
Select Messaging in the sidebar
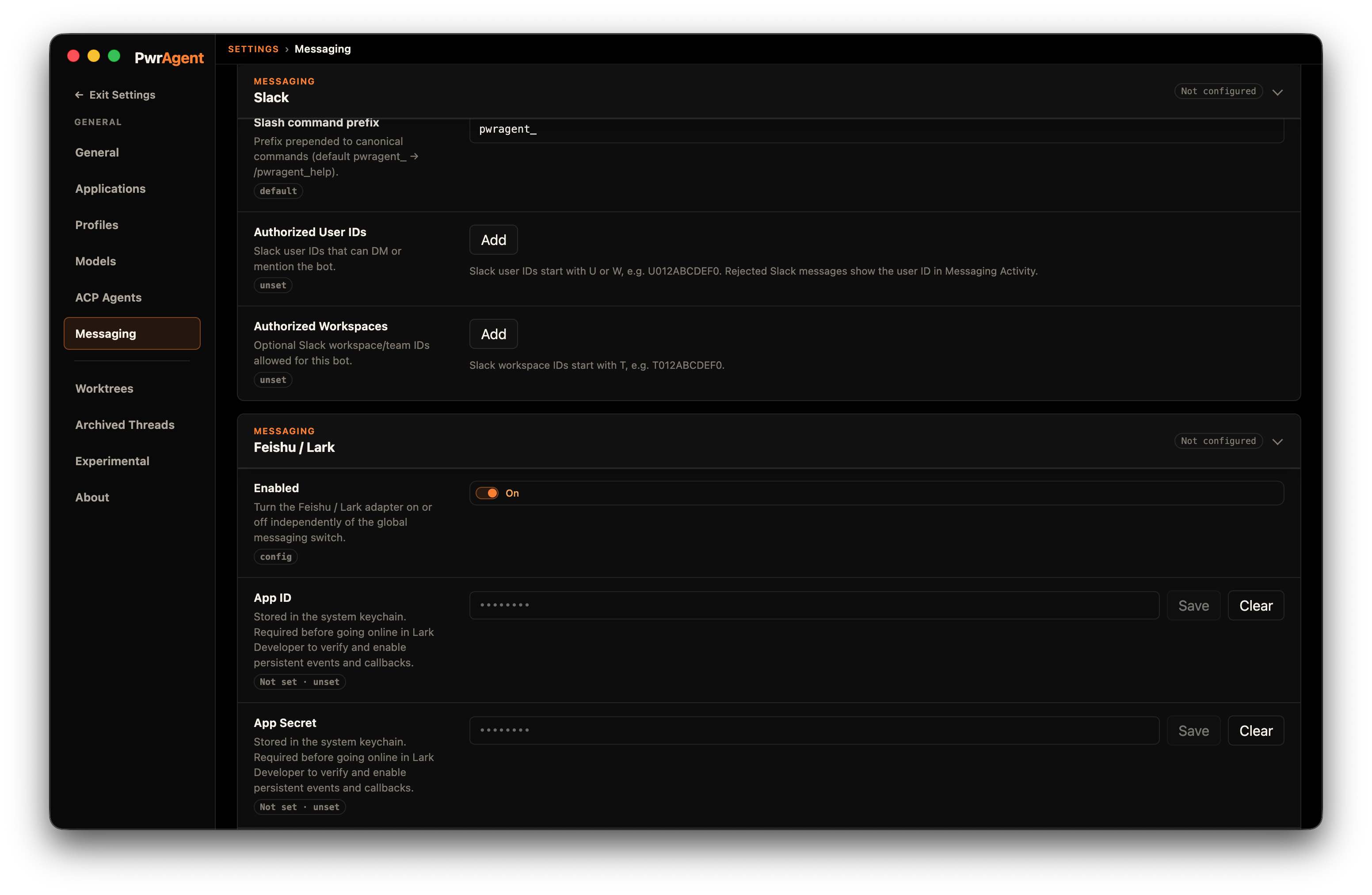click(132, 333)
